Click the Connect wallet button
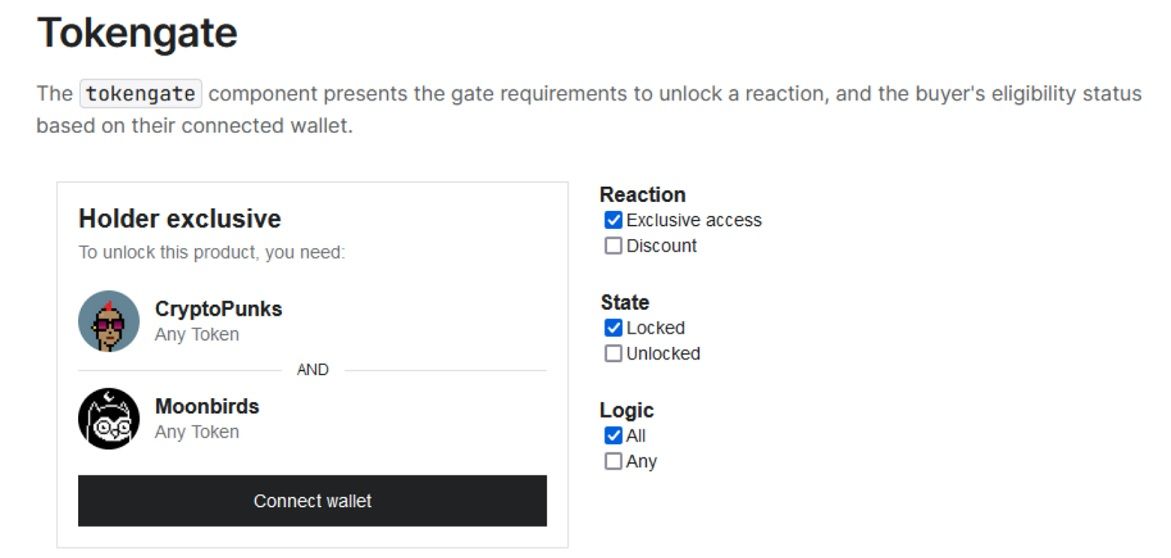The width and height of the screenshot is (1171, 558). [312, 500]
